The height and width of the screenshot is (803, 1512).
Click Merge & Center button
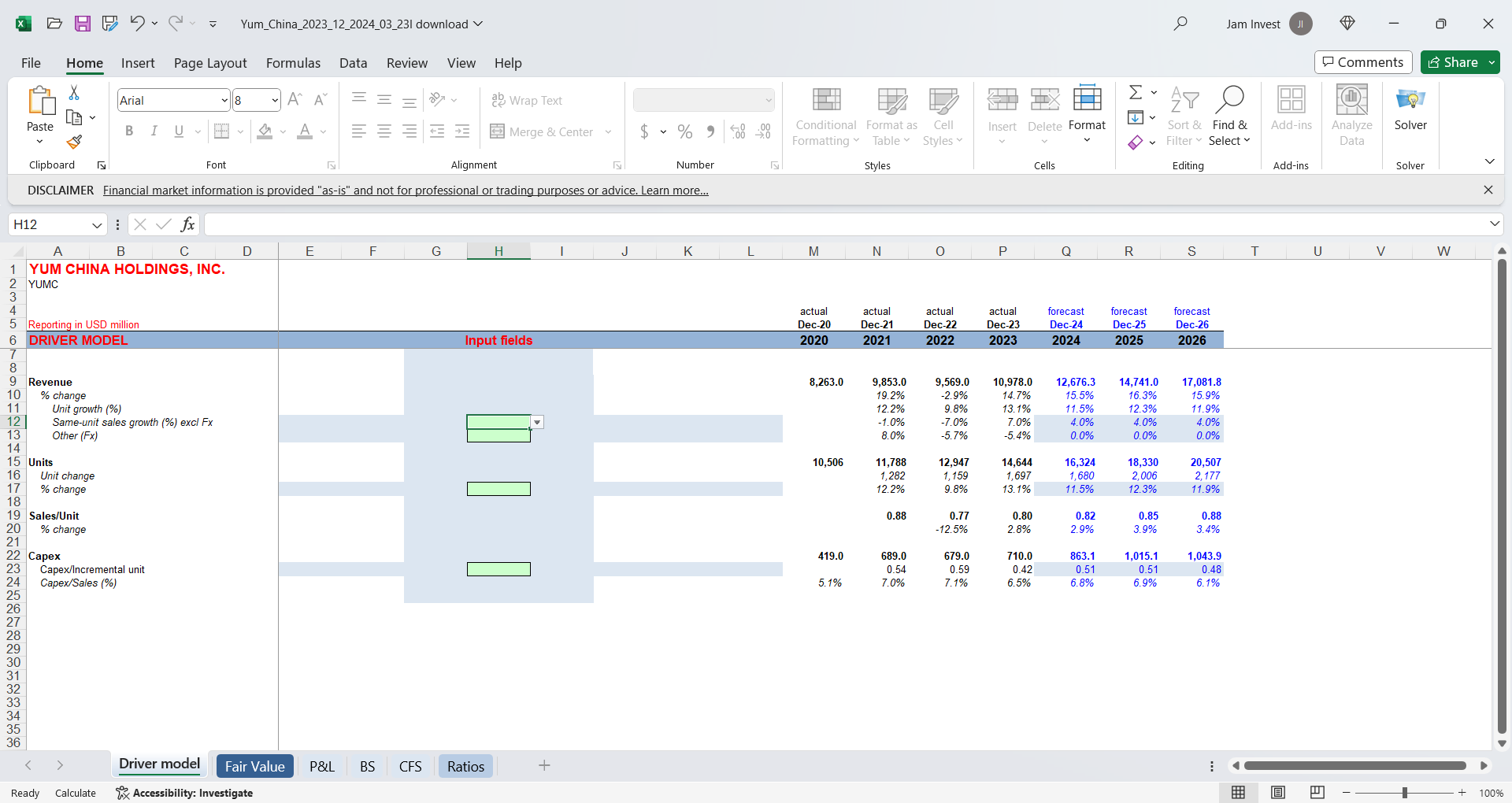pyautogui.click(x=542, y=131)
